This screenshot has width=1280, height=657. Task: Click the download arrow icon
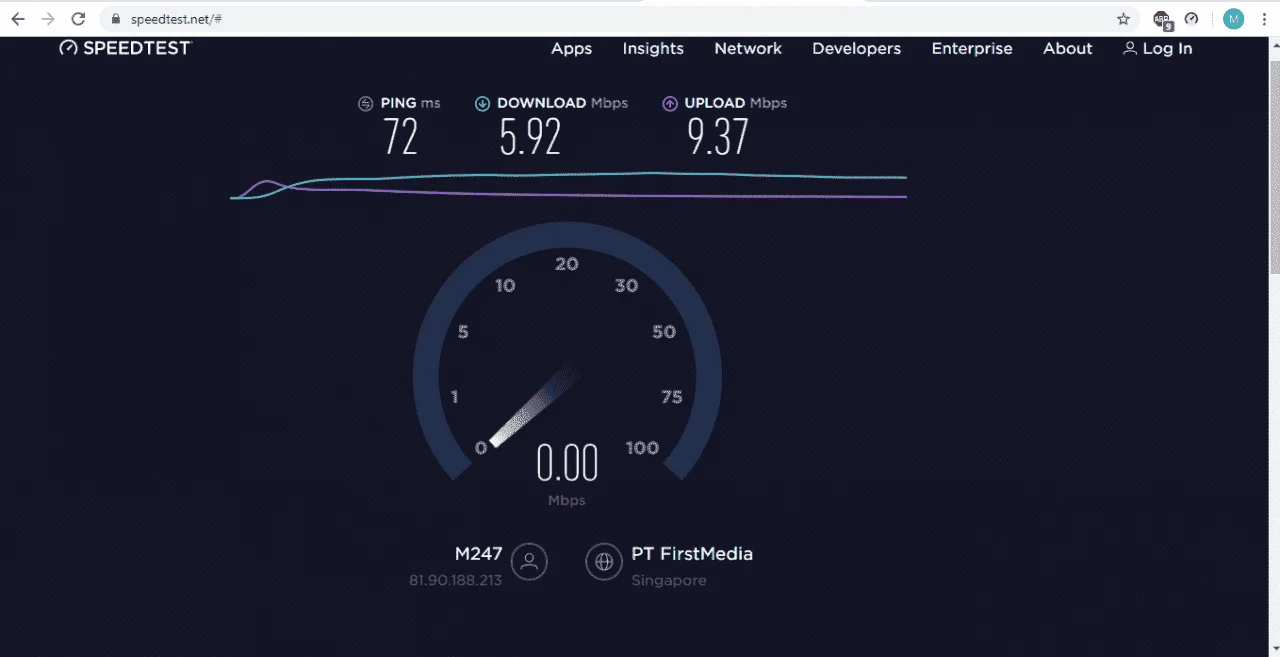tap(482, 103)
